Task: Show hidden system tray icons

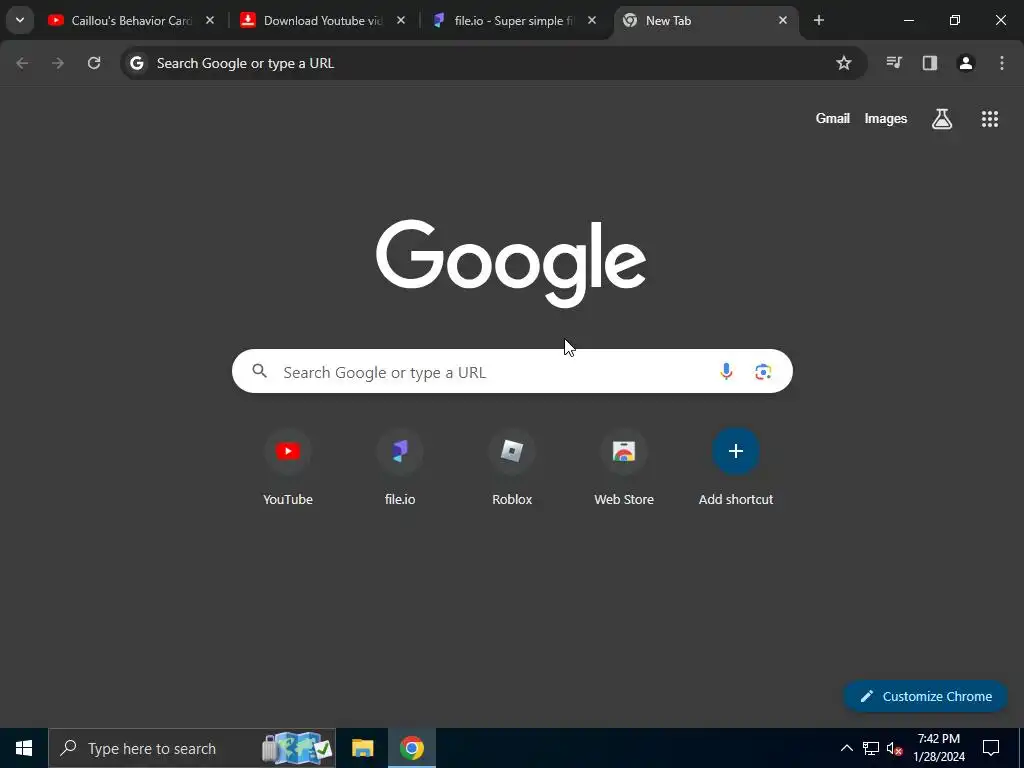Action: 846,748
